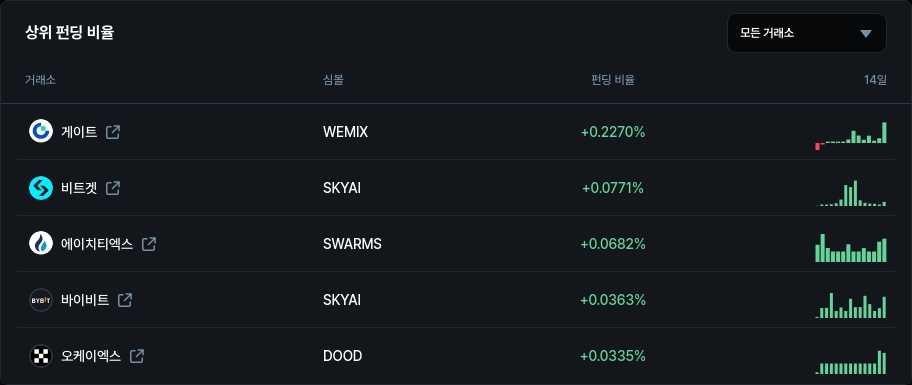
Task: Open the HTX external link icon
Action: [x=149, y=244]
